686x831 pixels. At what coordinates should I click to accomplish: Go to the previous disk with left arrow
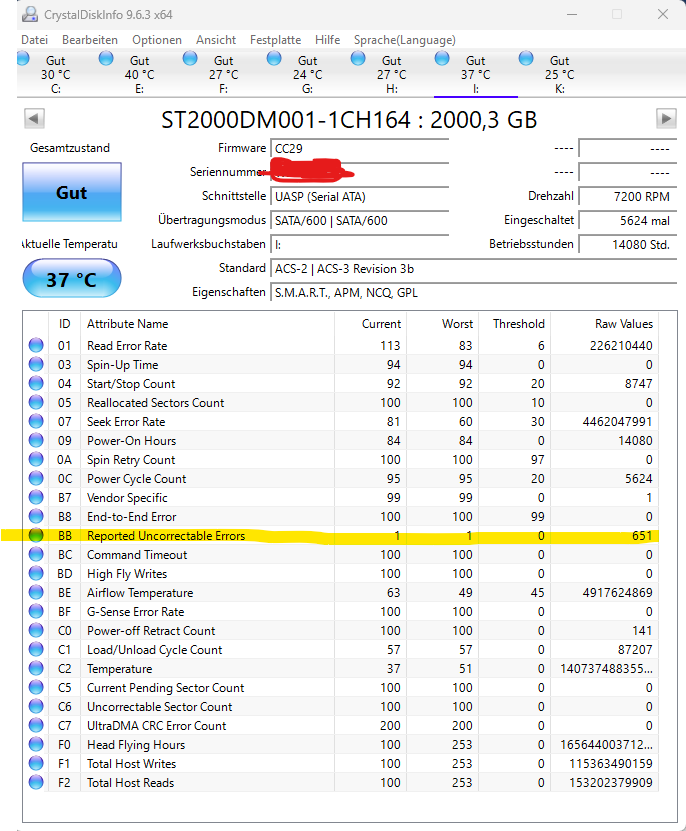34,119
